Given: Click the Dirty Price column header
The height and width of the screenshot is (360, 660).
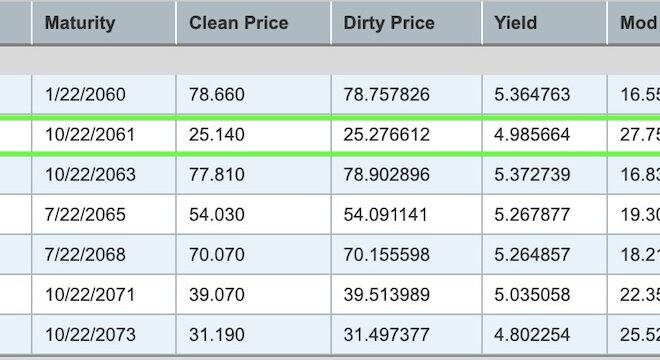Looking at the screenshot, I should pyautogui.click(x=407, y=23).
